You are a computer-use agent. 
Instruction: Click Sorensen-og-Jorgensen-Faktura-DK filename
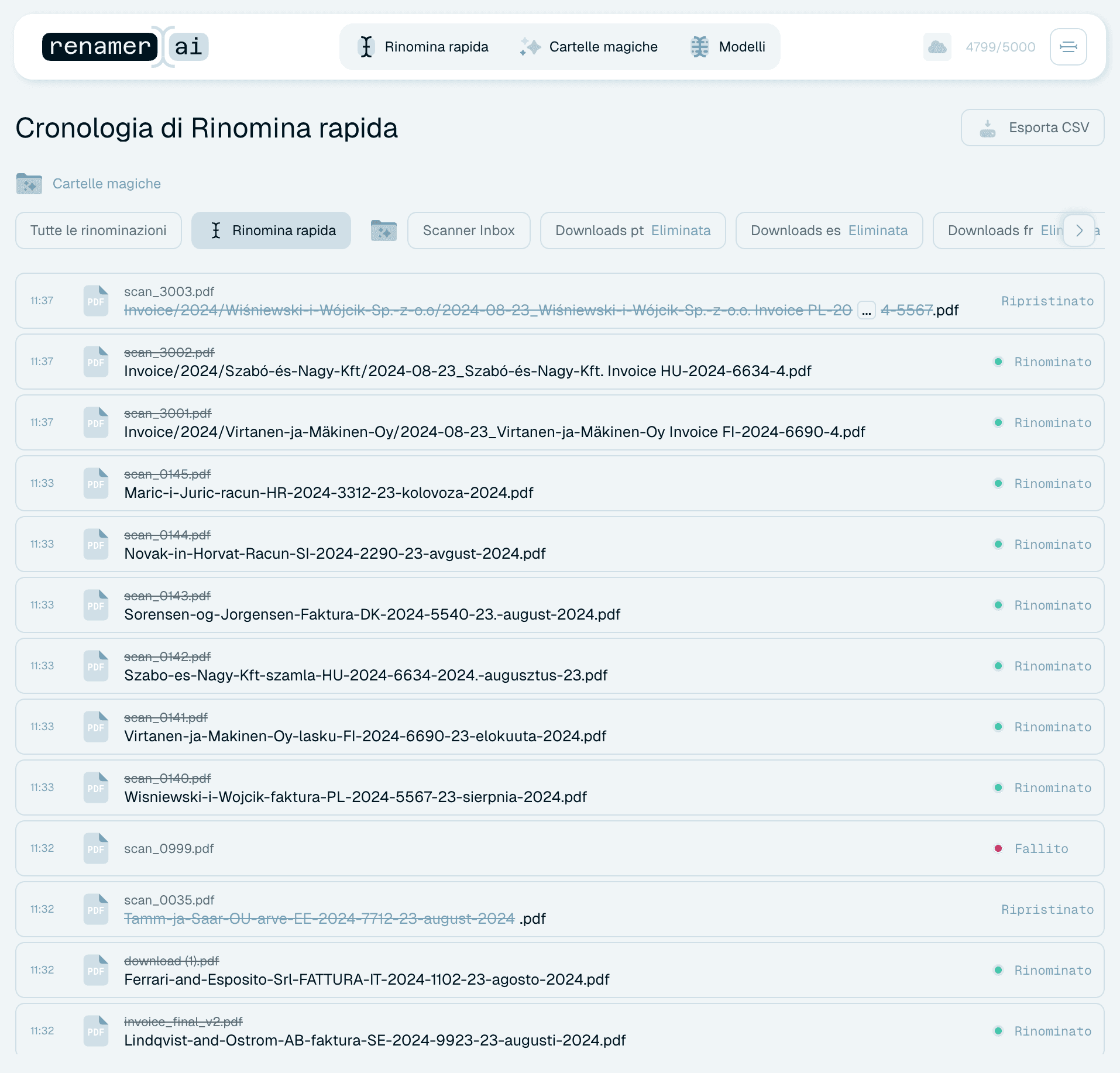372,614
